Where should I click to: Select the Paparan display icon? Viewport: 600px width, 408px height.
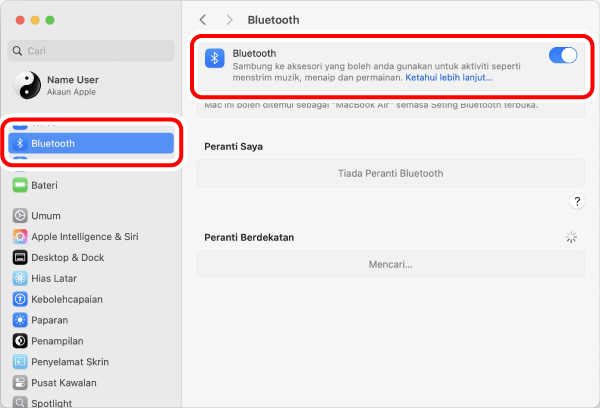(20, 320)
